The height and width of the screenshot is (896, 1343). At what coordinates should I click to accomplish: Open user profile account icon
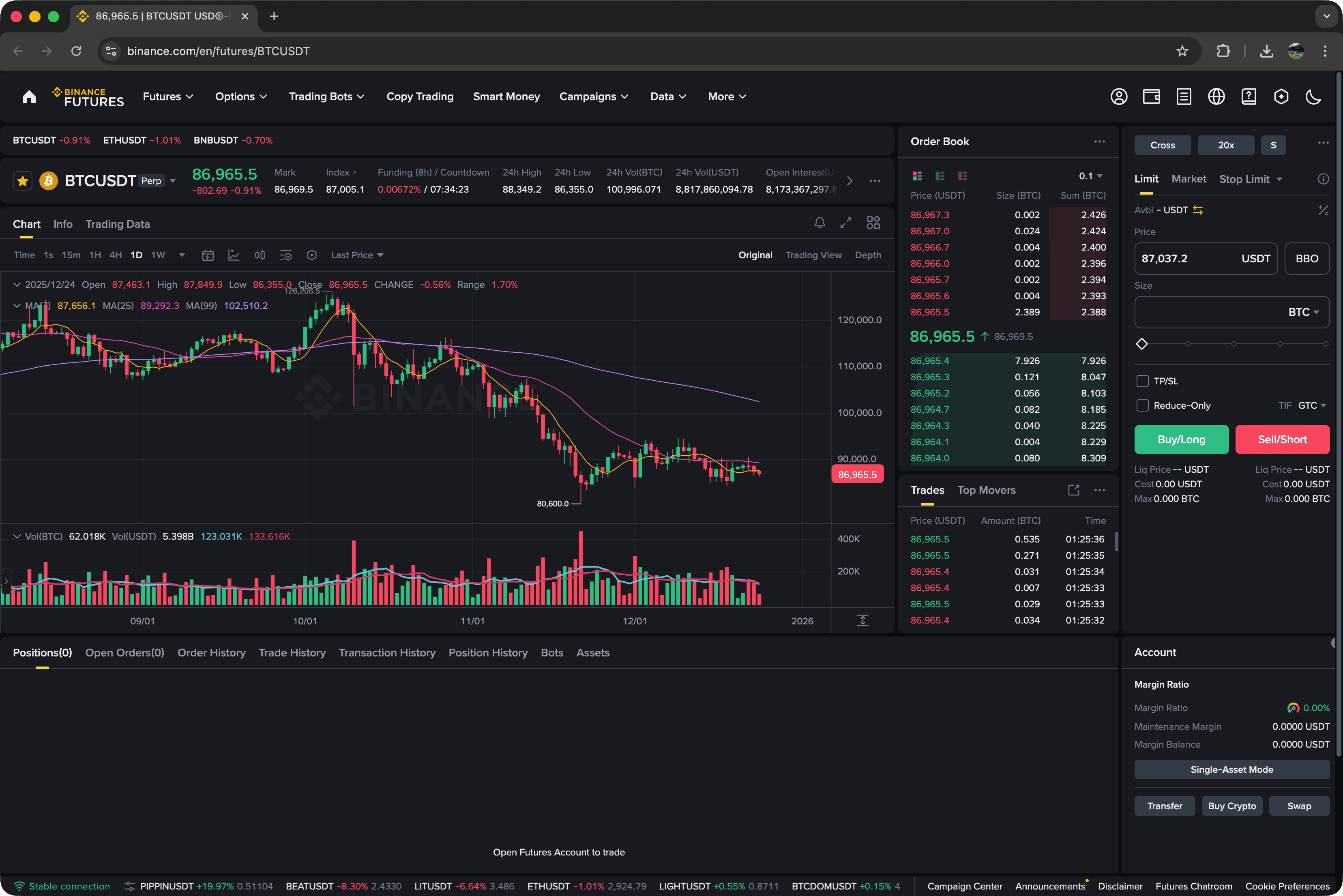pyautogui.click(x=1118, y=96)
